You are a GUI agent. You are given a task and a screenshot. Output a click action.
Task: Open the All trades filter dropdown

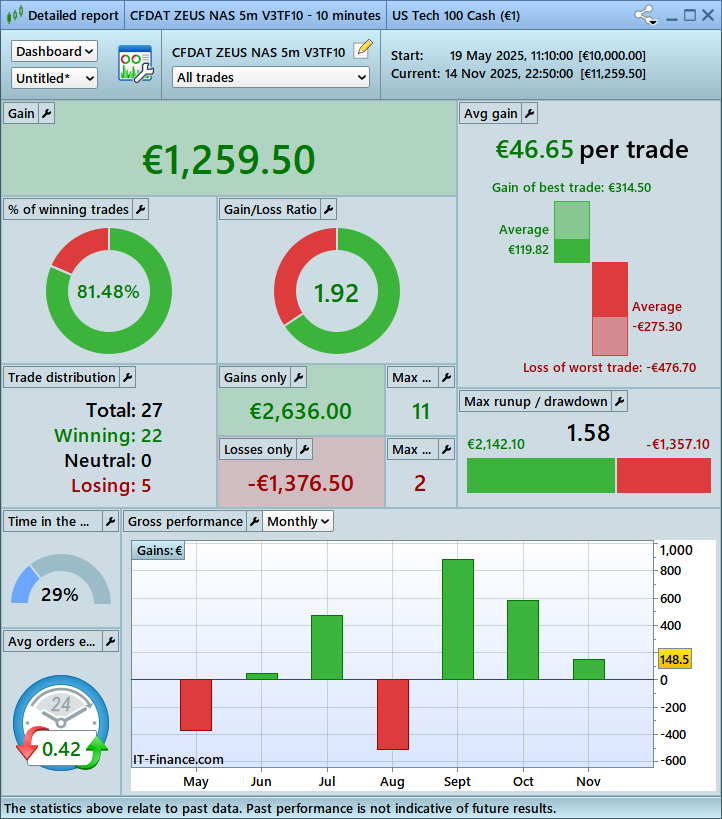point(271,77)
